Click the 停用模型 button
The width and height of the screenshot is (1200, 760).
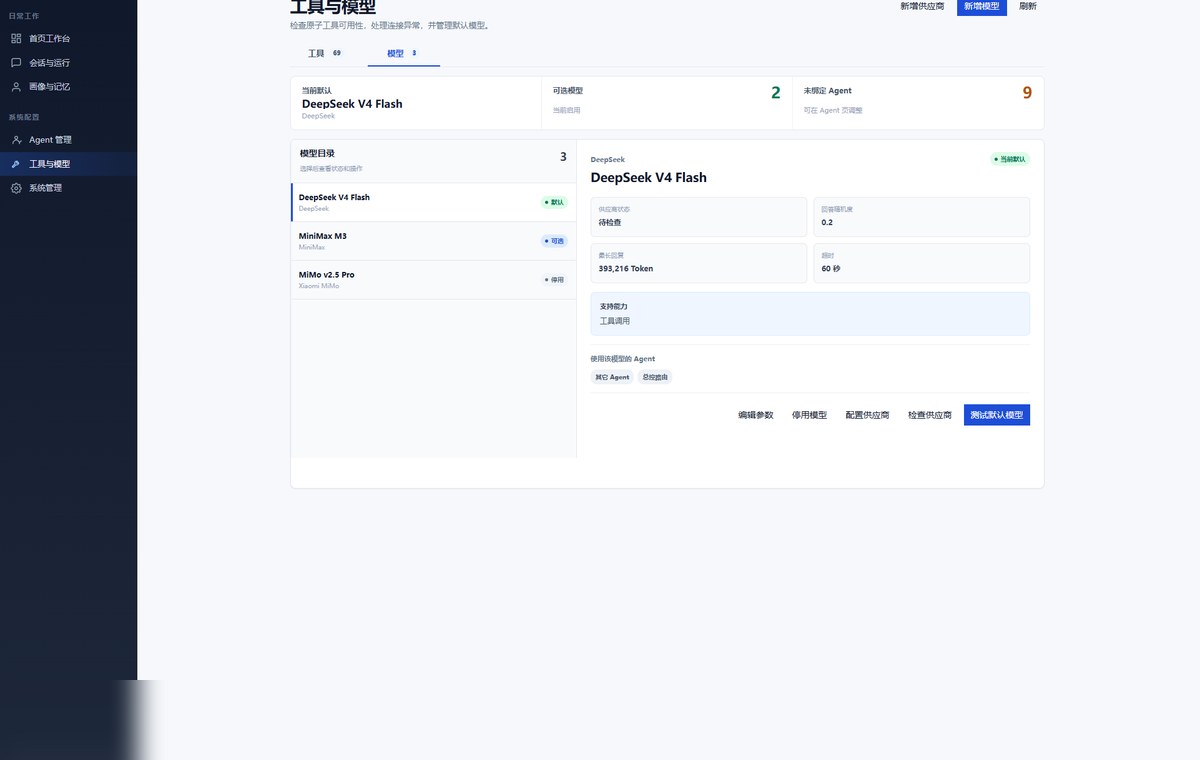[809, 415]
